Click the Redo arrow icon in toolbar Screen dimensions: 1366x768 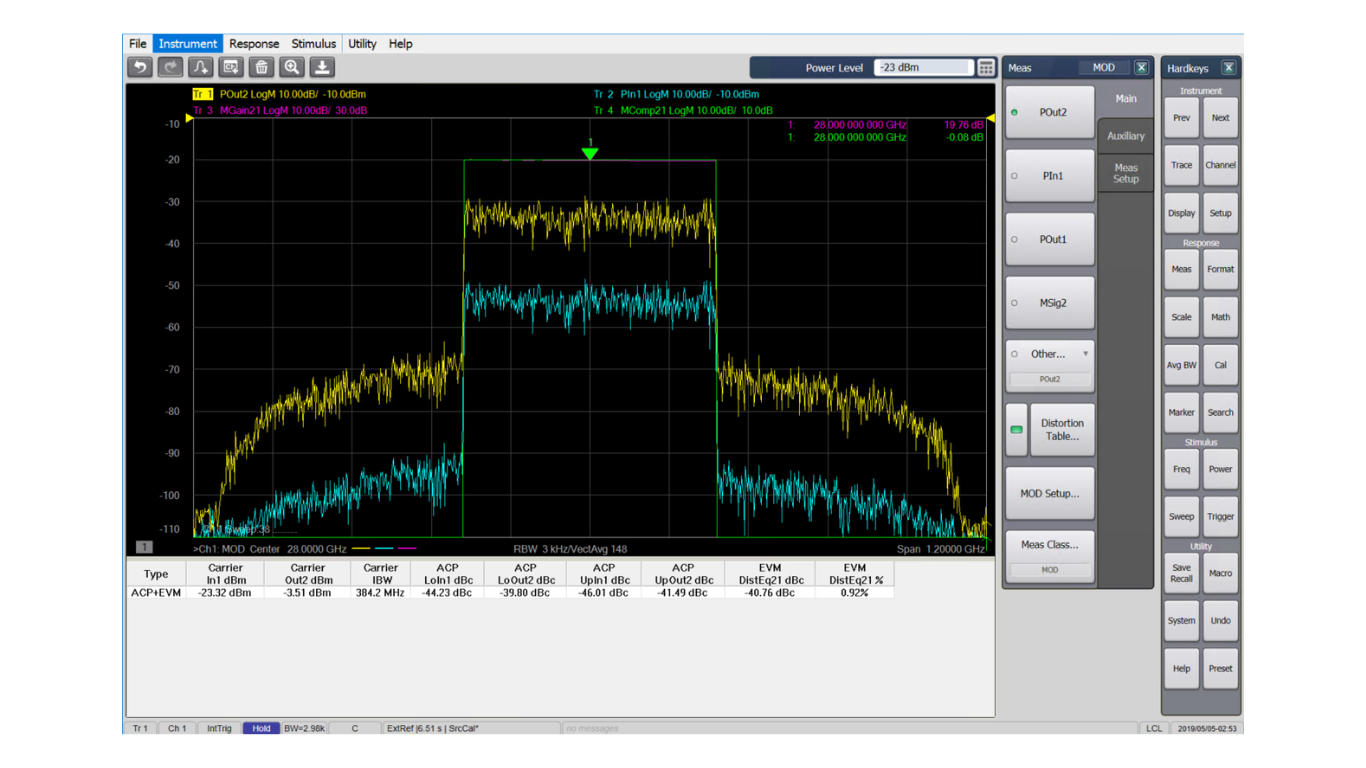tap(170, 67)
